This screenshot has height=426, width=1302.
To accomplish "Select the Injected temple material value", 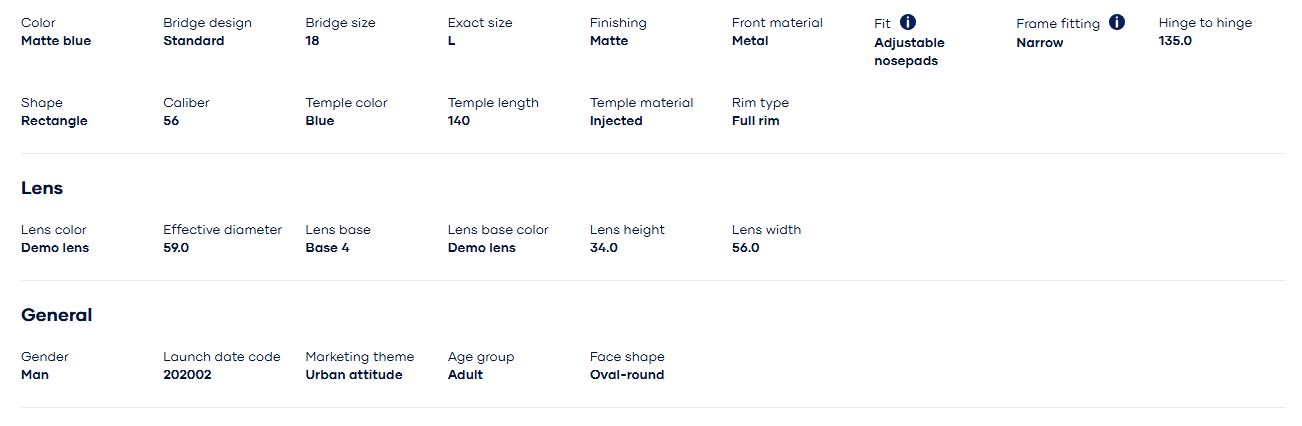I will pyautogui.click(x=616, y=121).
